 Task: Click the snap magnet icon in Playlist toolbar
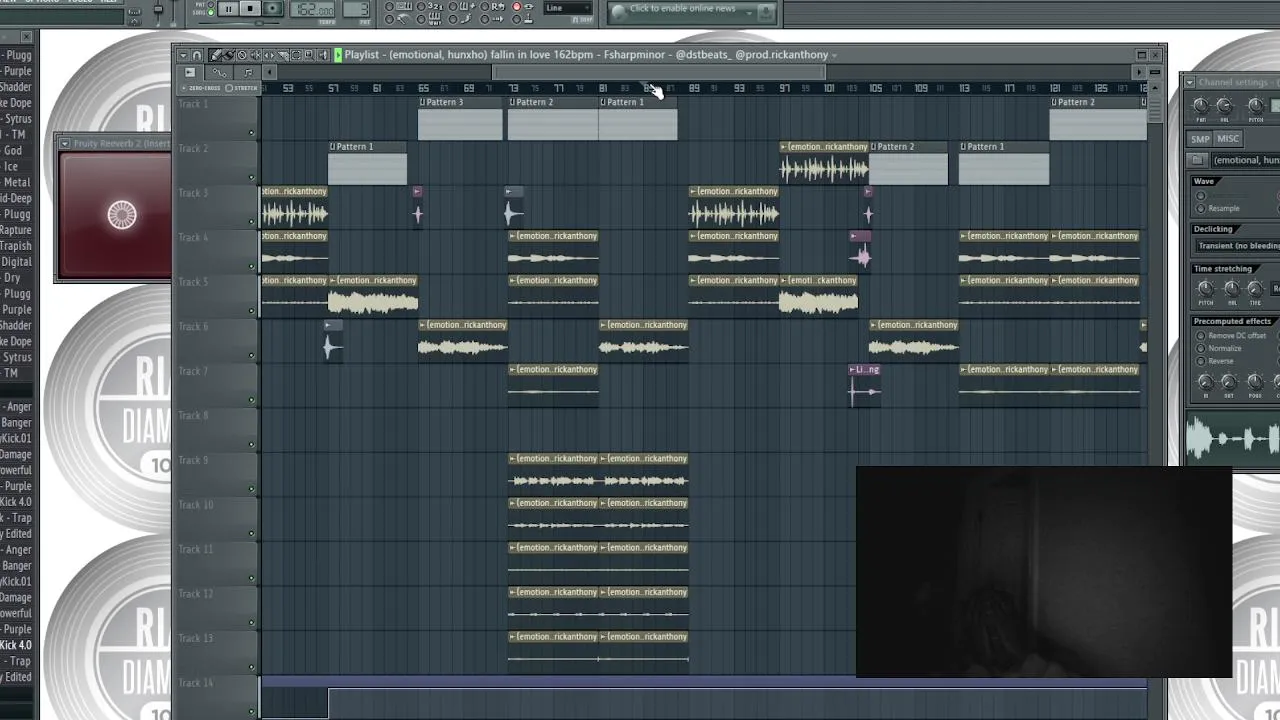point(196,55)
